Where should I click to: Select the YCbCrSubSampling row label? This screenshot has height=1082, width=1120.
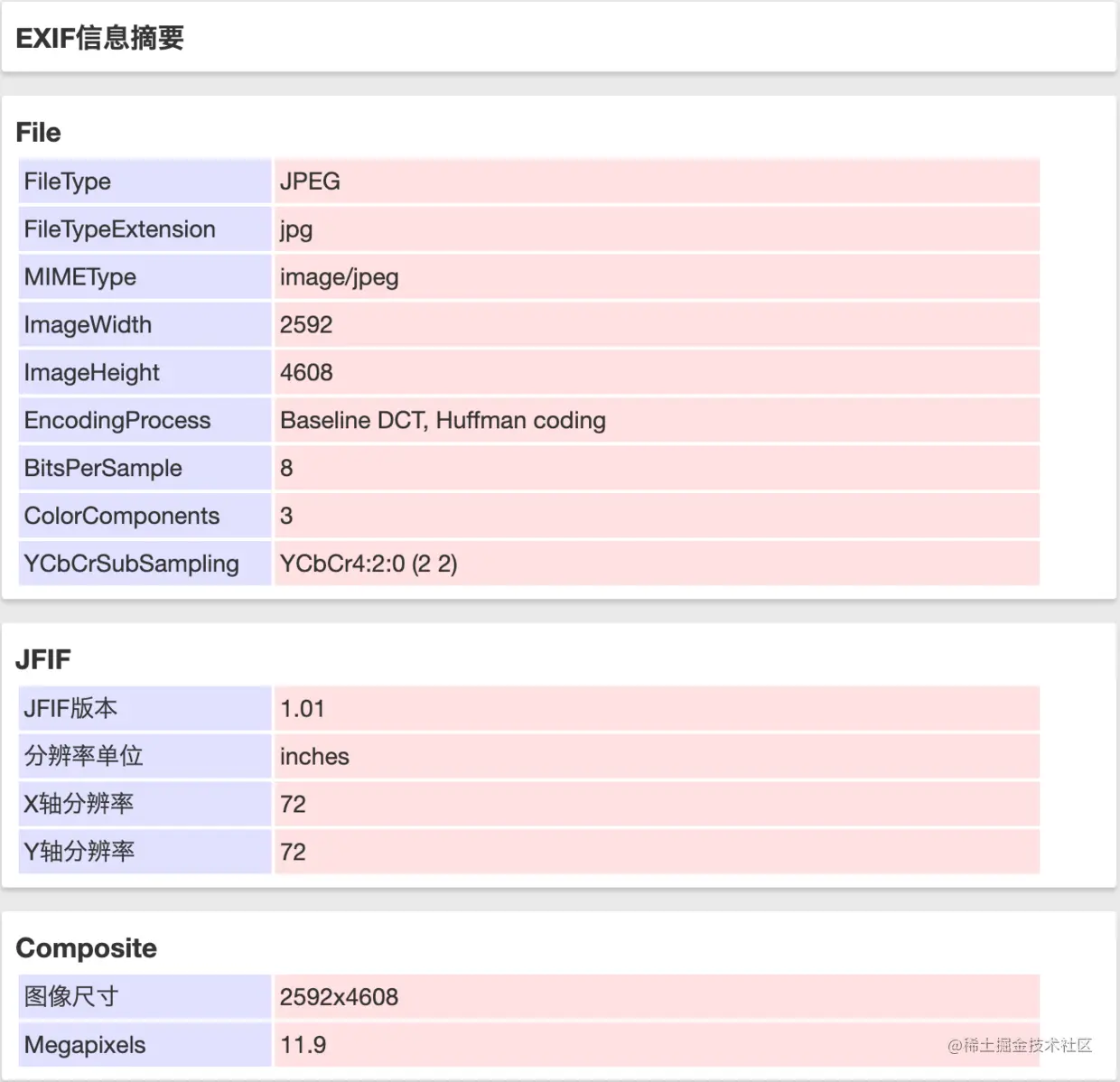(x=130, y=564)
